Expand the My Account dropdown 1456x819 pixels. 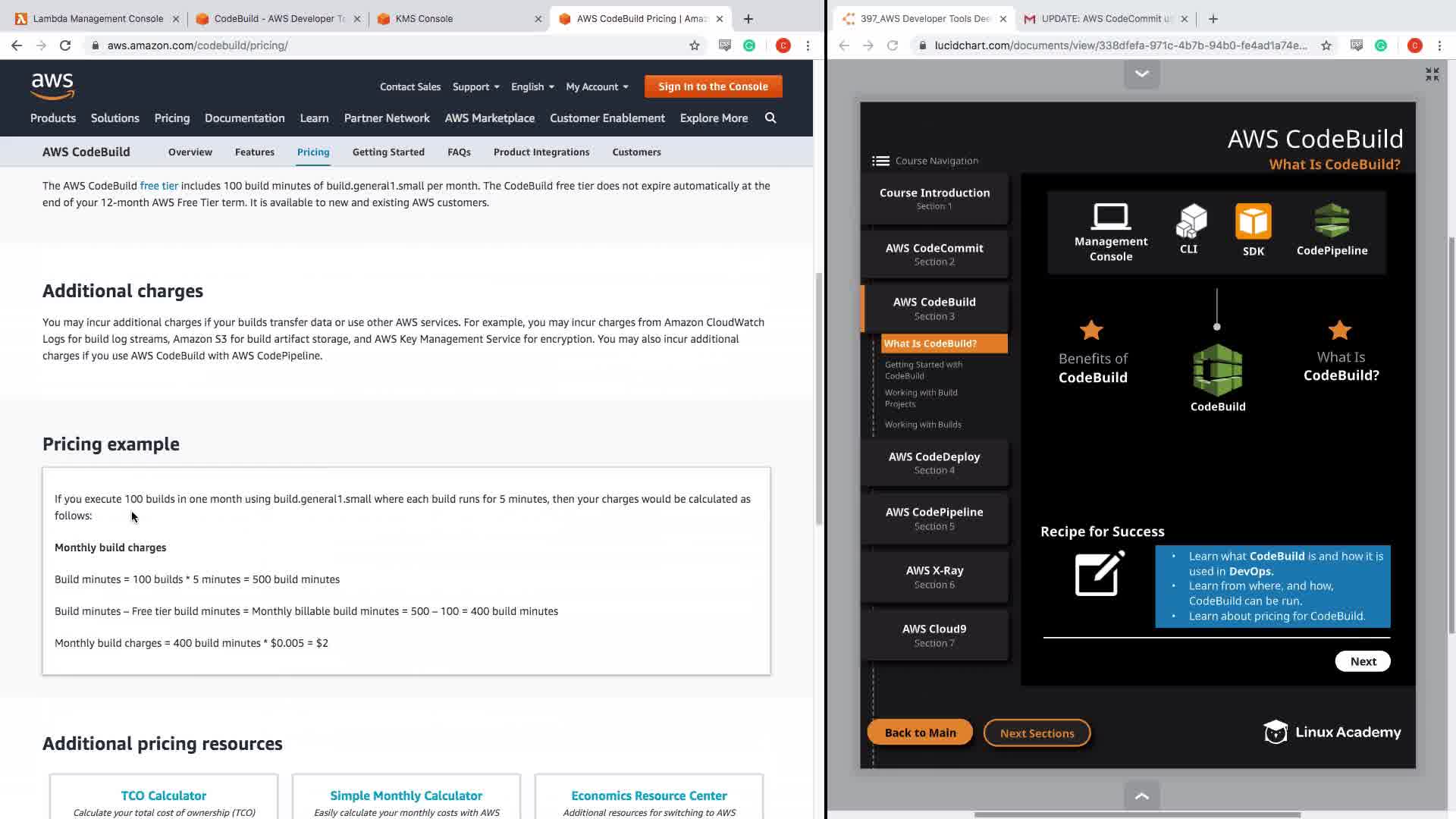tap(597, 86)
